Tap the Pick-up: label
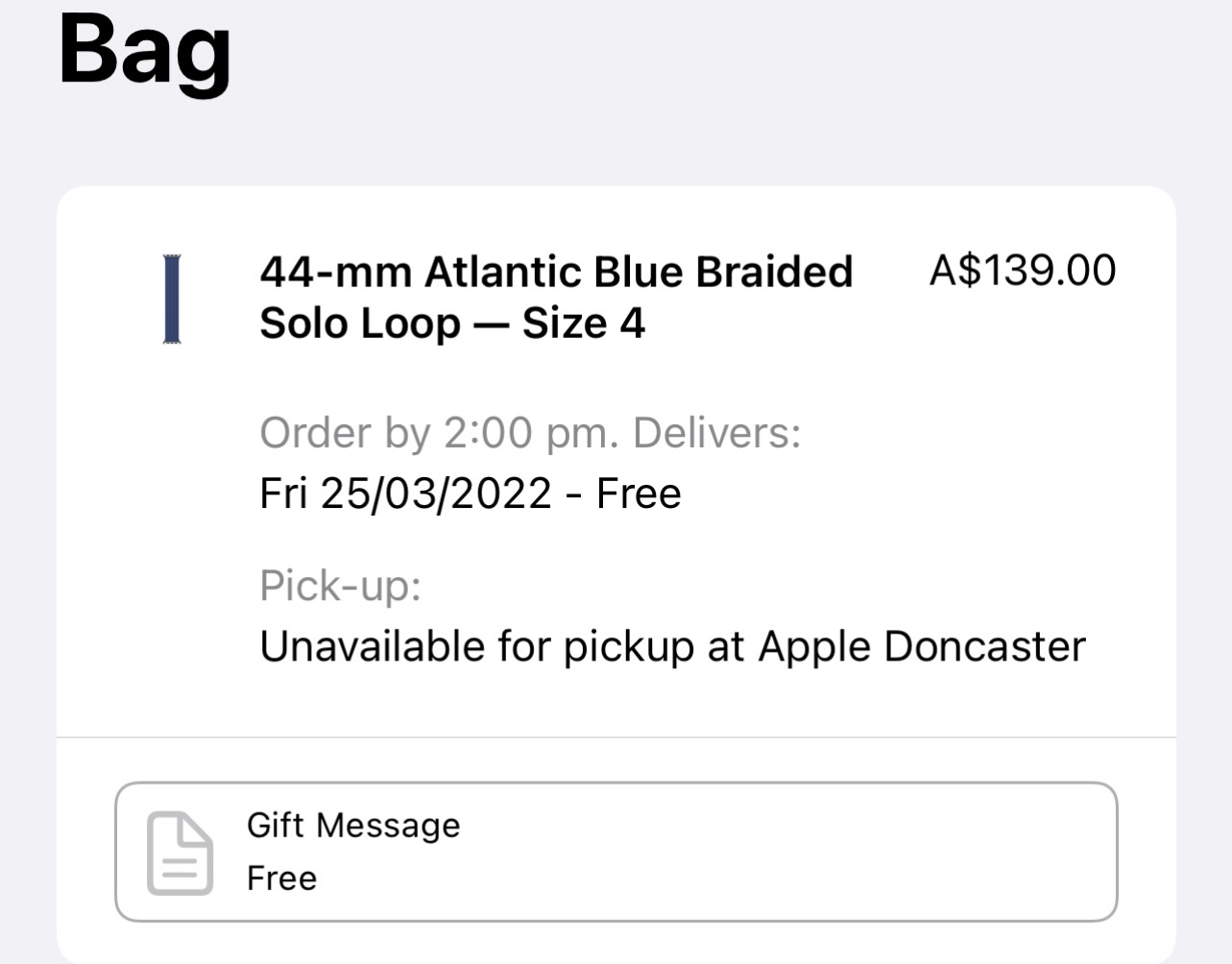Viewport: 1232px width, 964px height. point(341,586)
